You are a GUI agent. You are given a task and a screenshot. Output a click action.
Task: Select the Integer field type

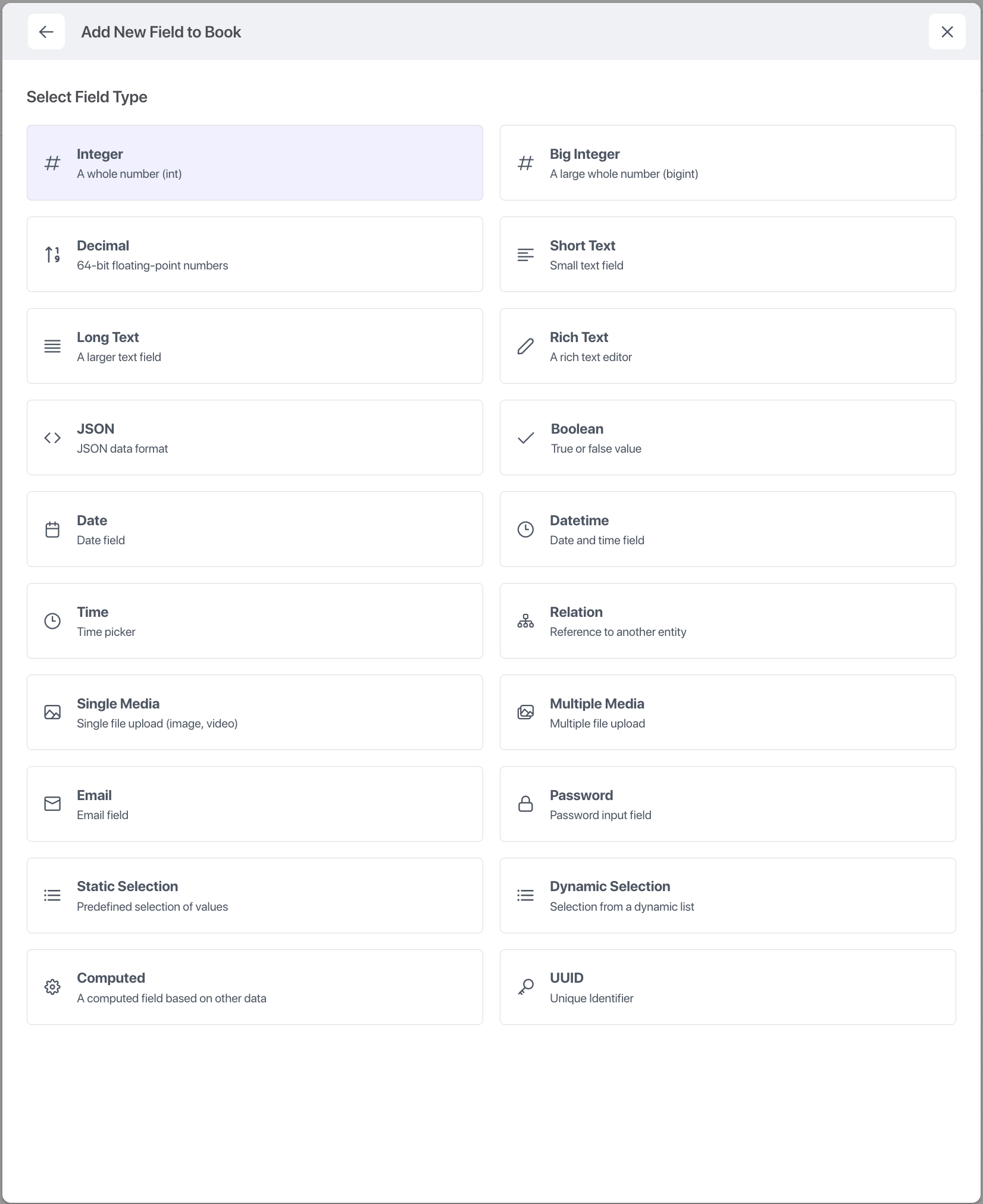click(255, 163)
